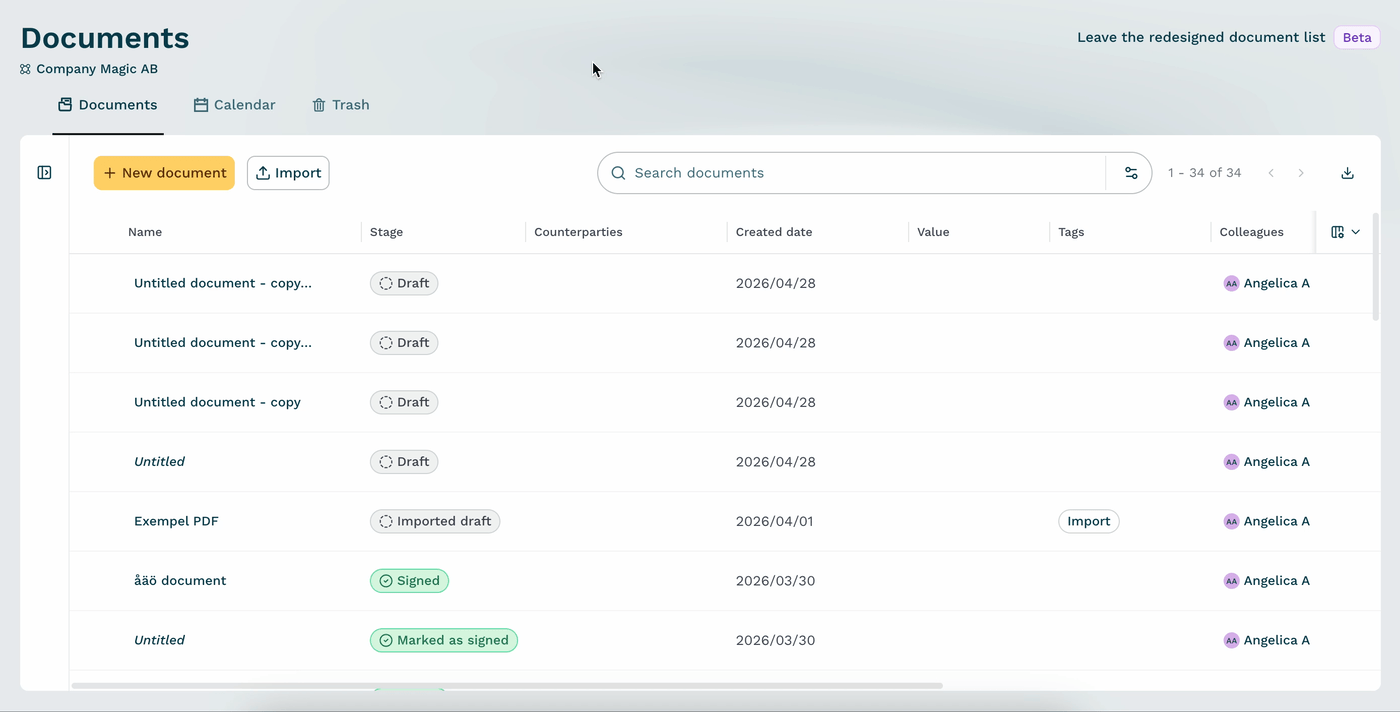Switch to the Documents tab
The image size is (1400, 712).
coord(108,105)
